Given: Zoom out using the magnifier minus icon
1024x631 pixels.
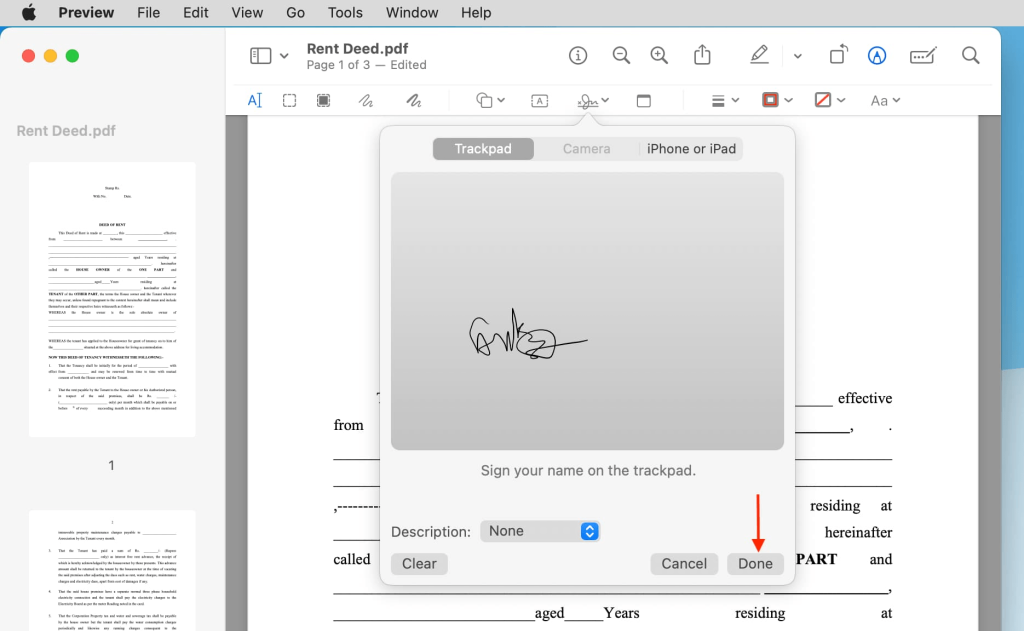Looking at the screenshot, I should 621,56.
